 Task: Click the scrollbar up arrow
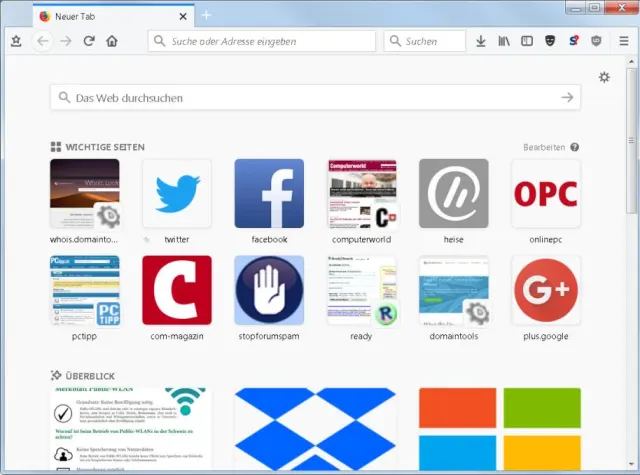631,62
